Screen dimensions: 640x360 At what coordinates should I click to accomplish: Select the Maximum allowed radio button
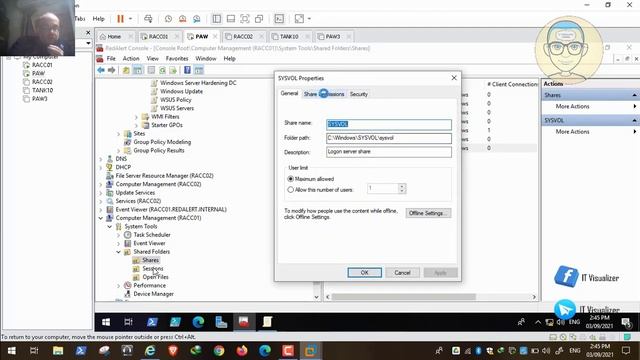tap(291, 179)
